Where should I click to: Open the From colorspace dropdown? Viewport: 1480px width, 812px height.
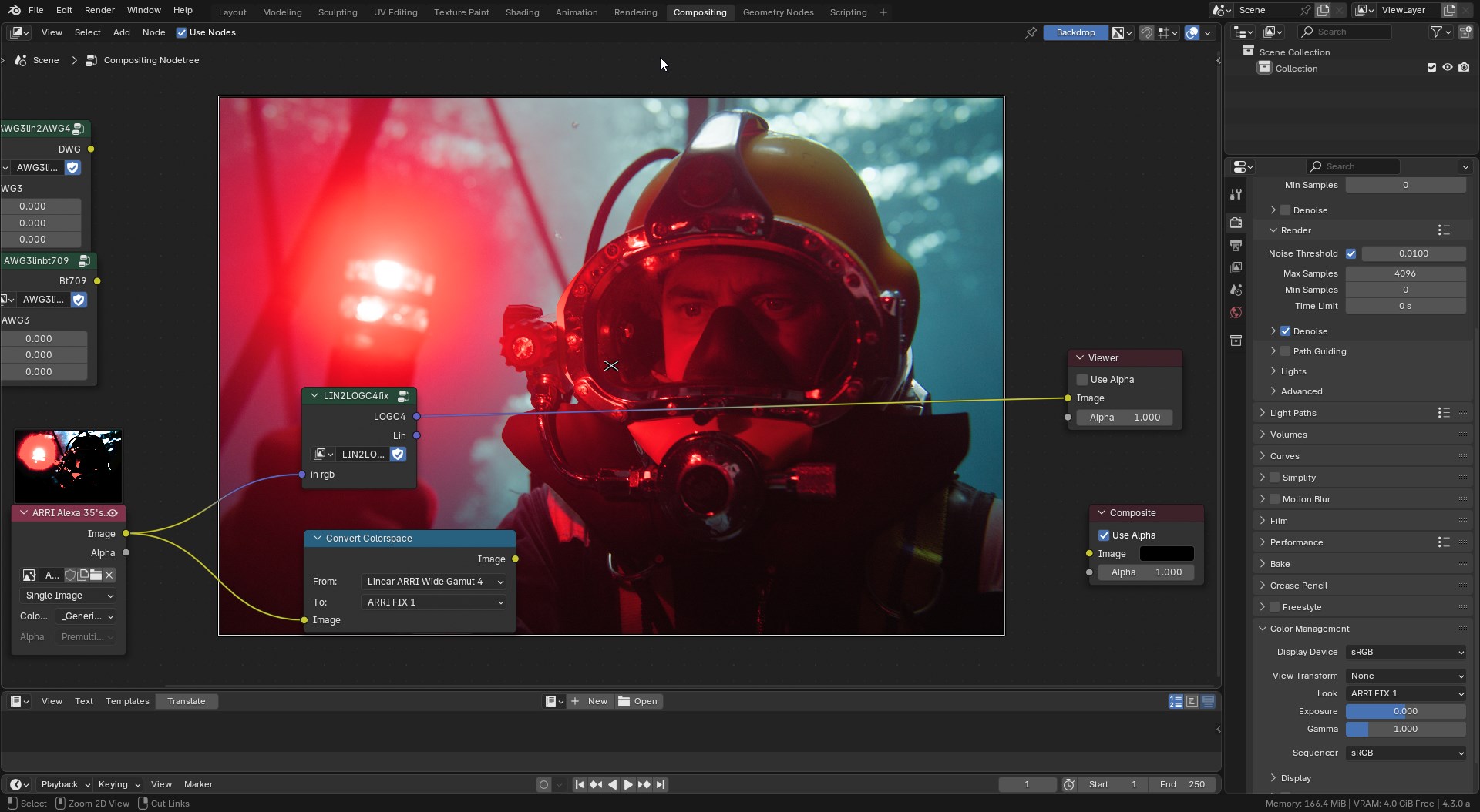tap(433, 582)
